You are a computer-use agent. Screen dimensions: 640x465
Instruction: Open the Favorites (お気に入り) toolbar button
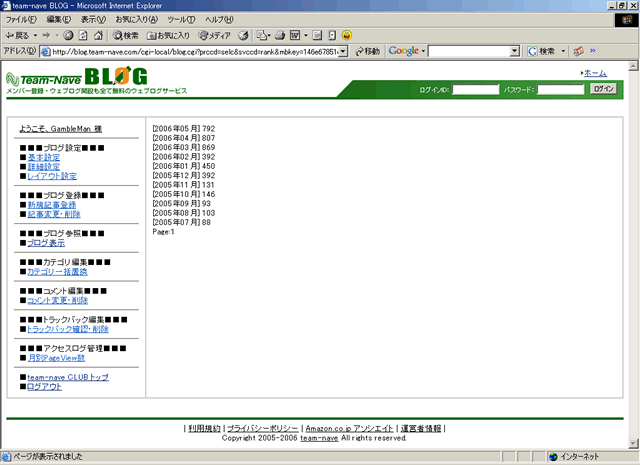tap(166, 35)
